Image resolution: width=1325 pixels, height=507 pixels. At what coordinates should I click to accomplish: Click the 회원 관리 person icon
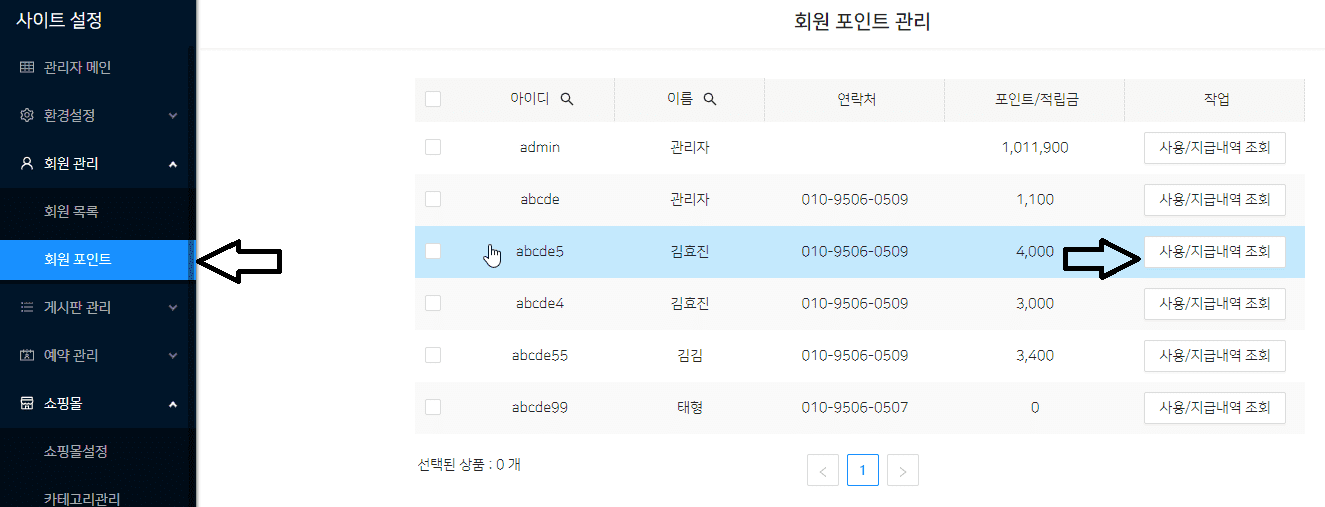pyautogui.click(x=27, y=163)
